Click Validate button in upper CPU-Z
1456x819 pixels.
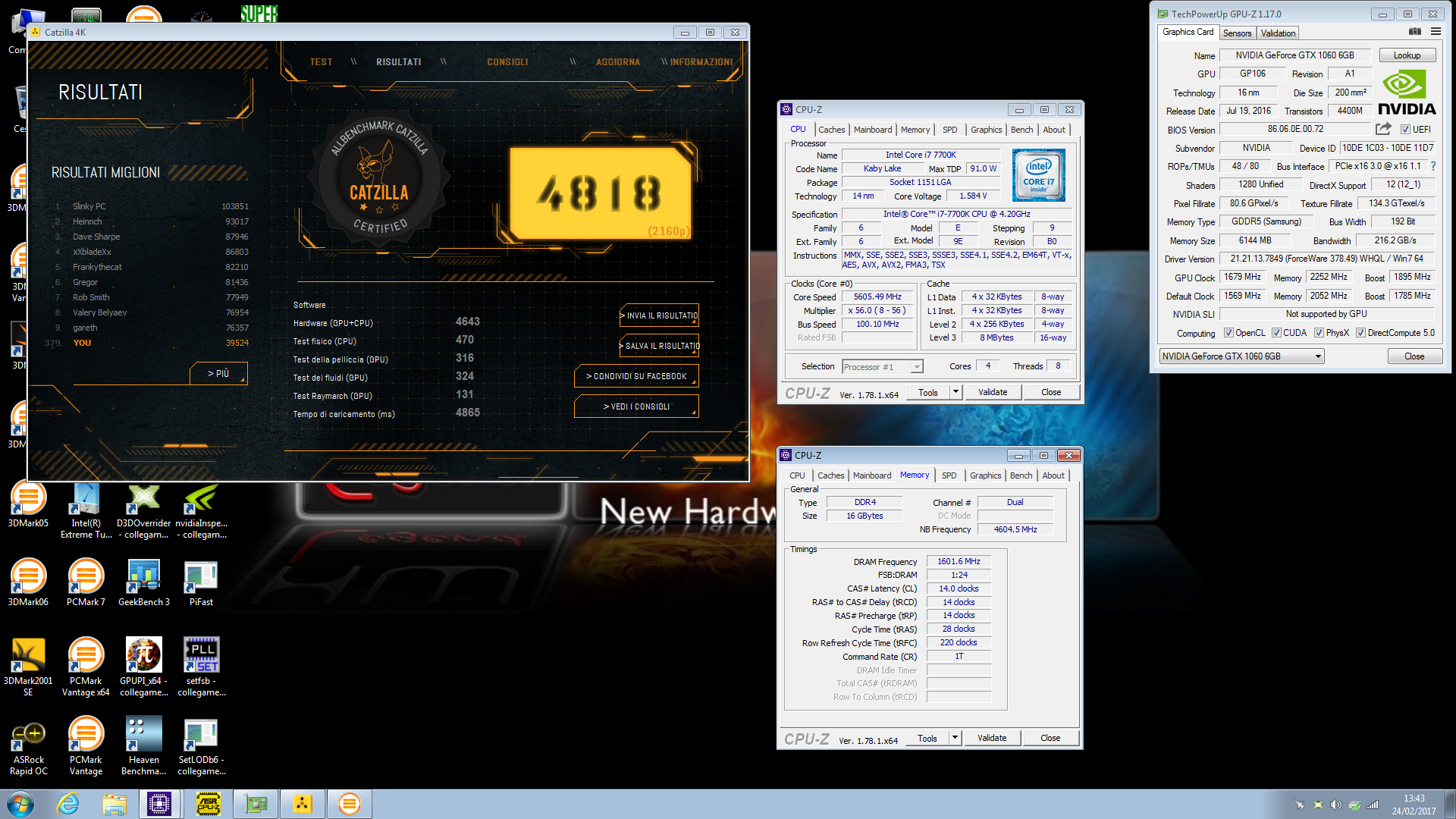(x=993, y=392)
